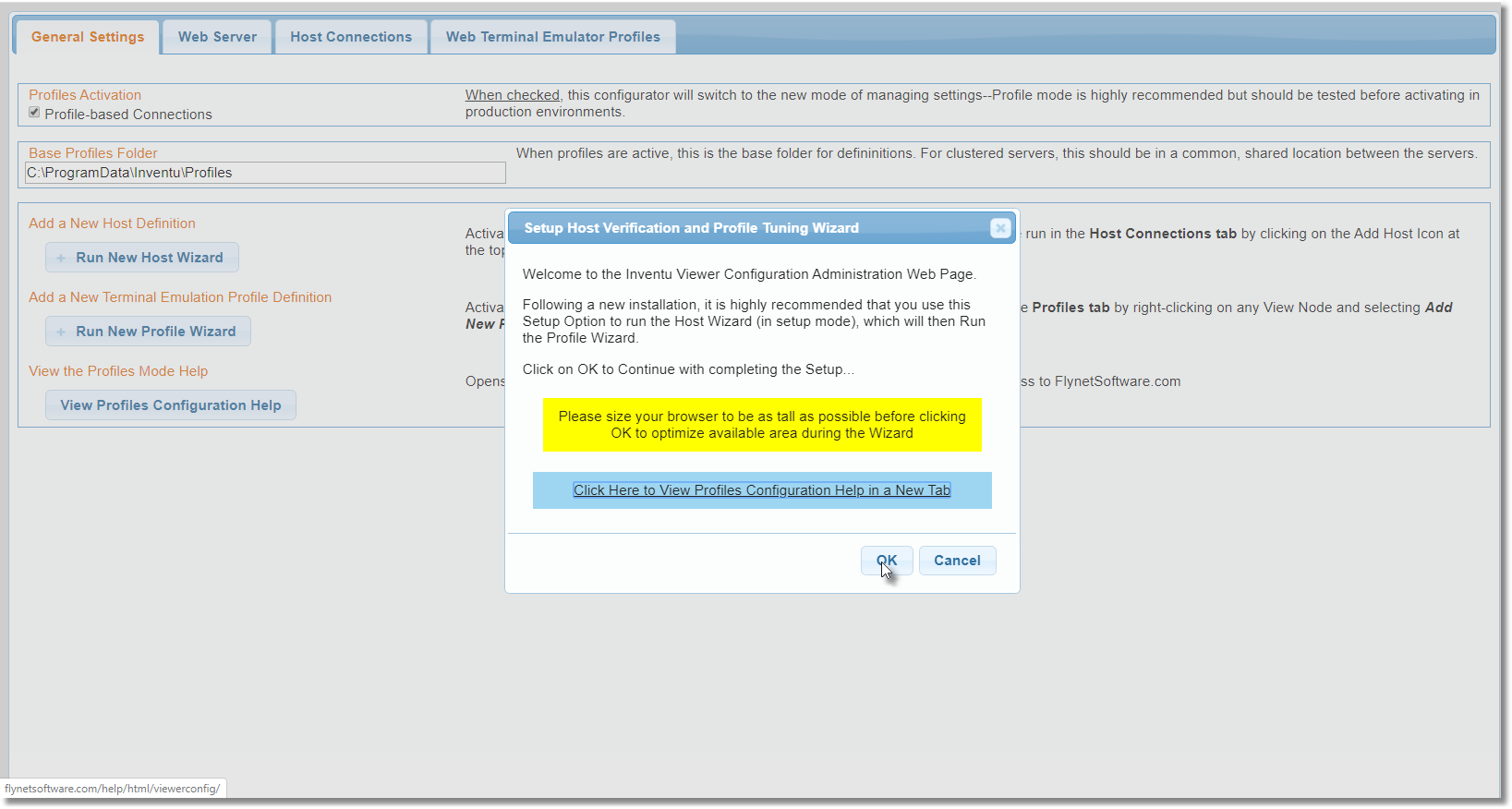
Task: Open Profiles Configuration Help in a new tab link
Action: 762,490
